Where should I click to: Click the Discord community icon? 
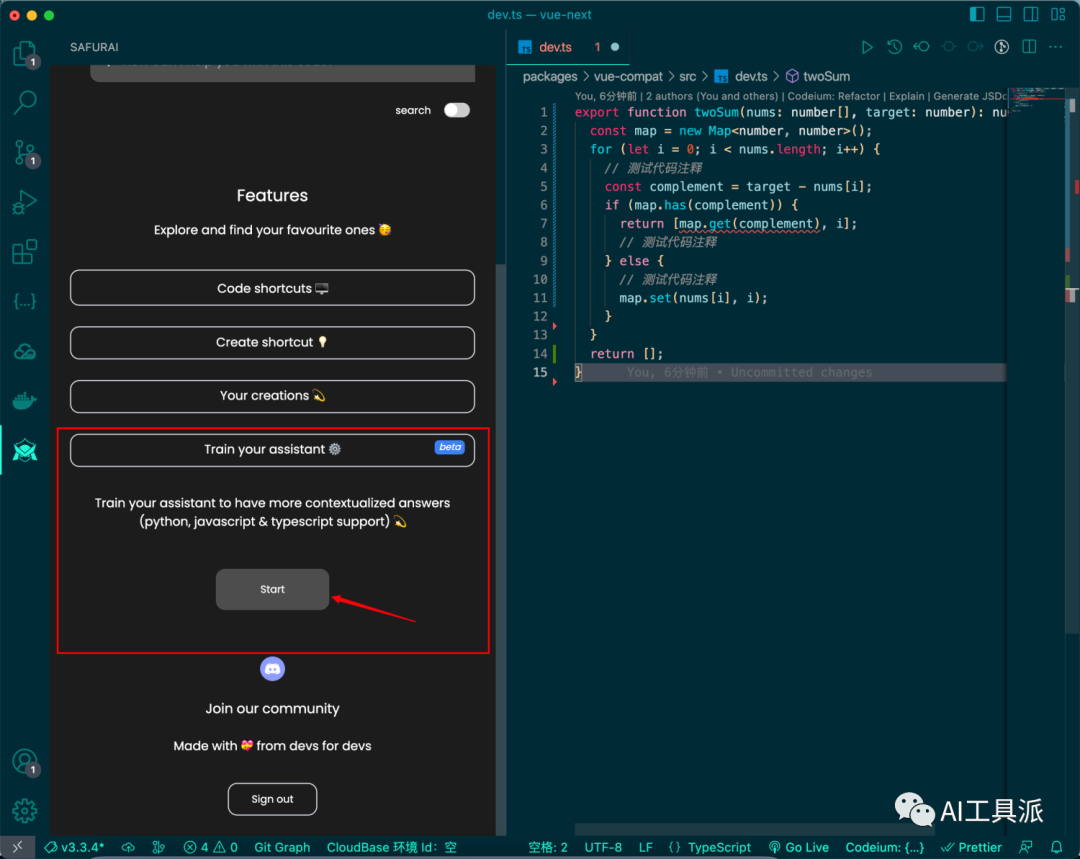[272, 669]
